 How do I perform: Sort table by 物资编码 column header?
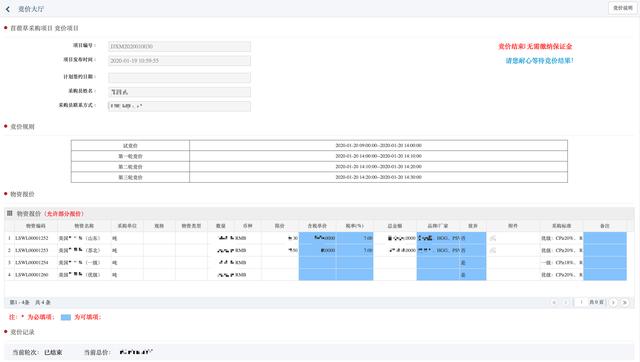pyautogui.click(x=36, y=226)
